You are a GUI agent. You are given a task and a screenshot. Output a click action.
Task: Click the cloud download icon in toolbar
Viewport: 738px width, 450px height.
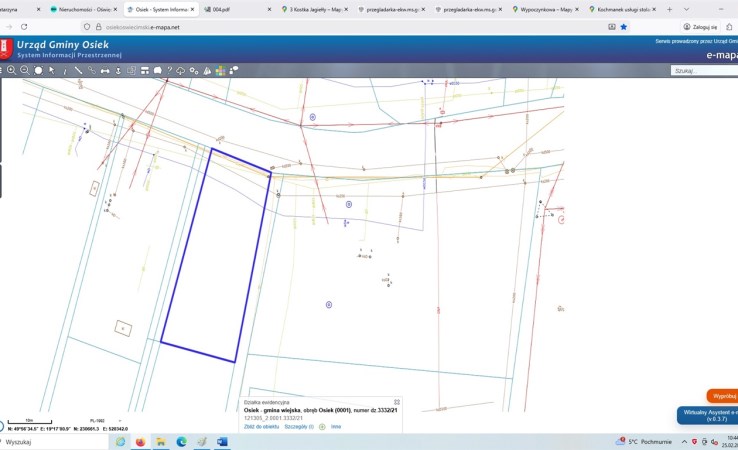[x=181, y=70]
